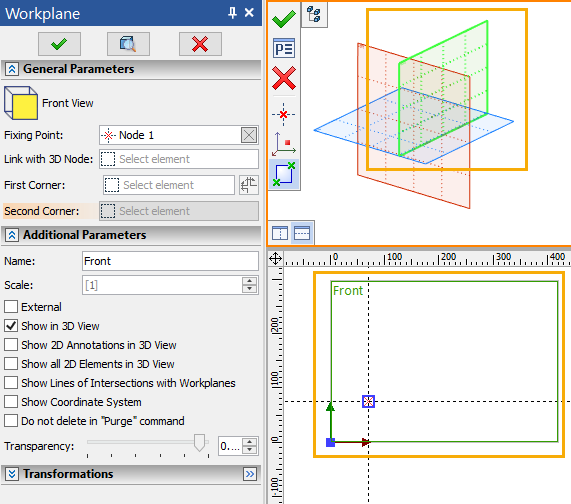
Task: Pin the Workplane panel
Action: [232, 13]
